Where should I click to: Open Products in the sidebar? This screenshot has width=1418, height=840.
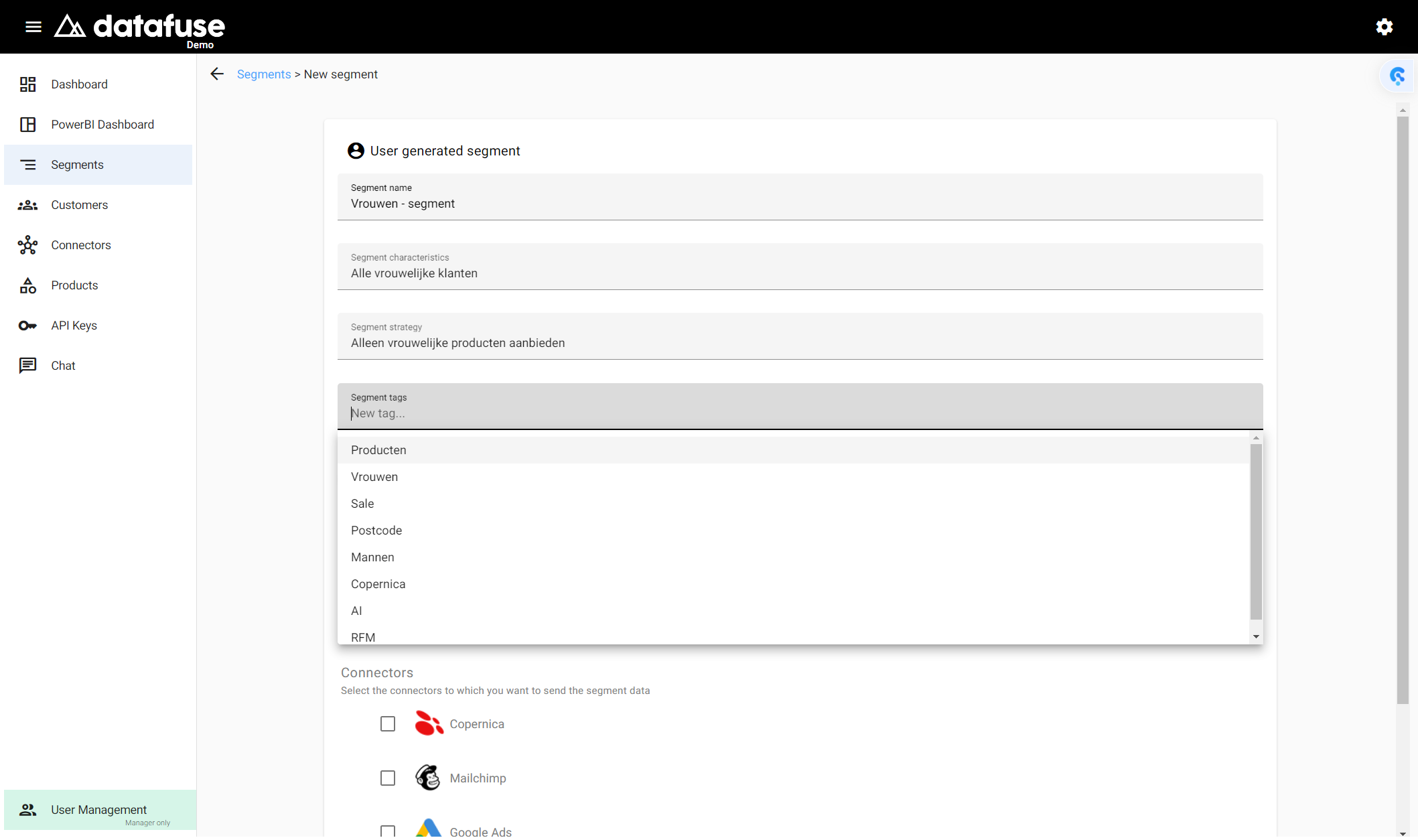tap(98, 285)
